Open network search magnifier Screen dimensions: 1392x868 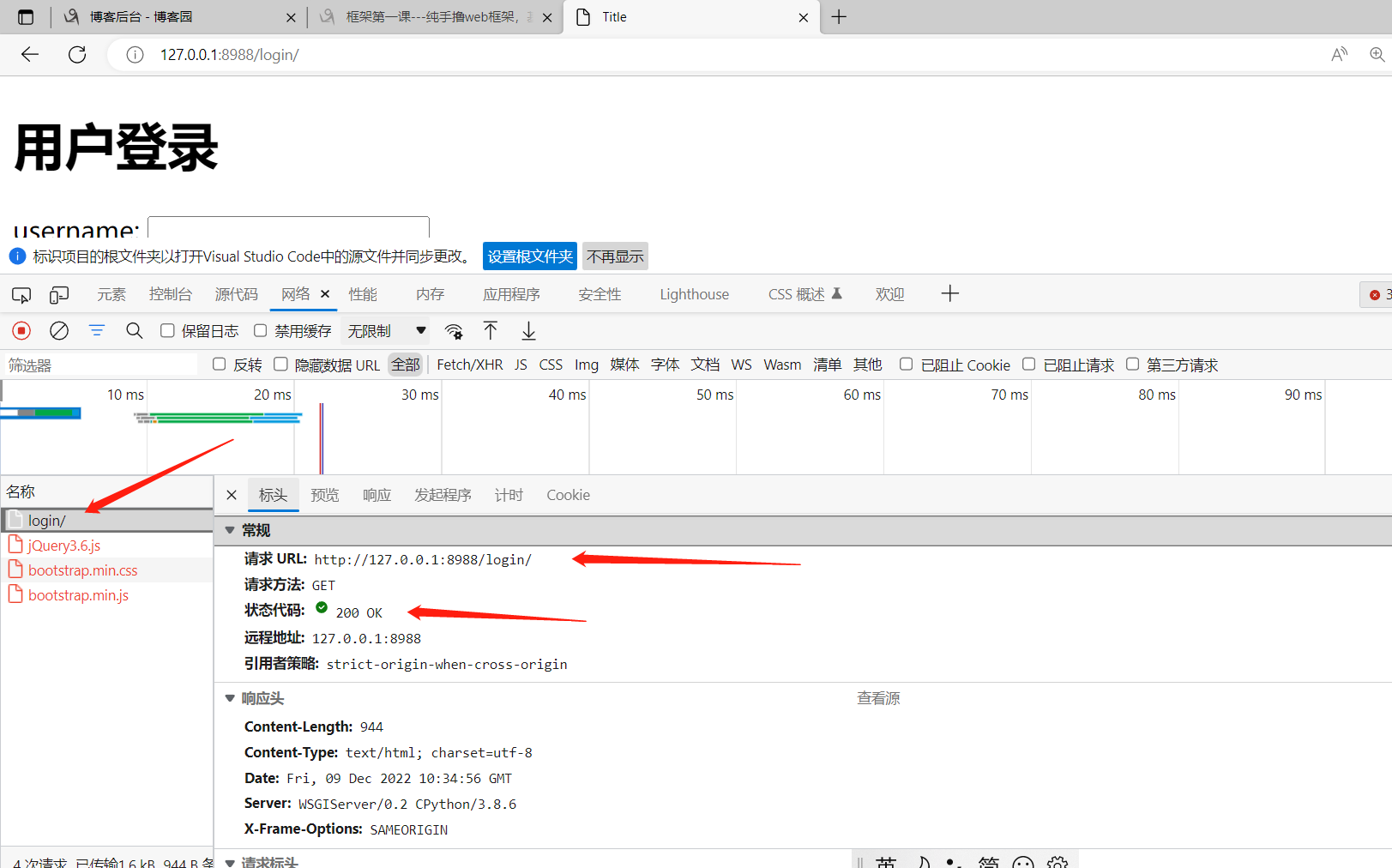tap(135, 331)
